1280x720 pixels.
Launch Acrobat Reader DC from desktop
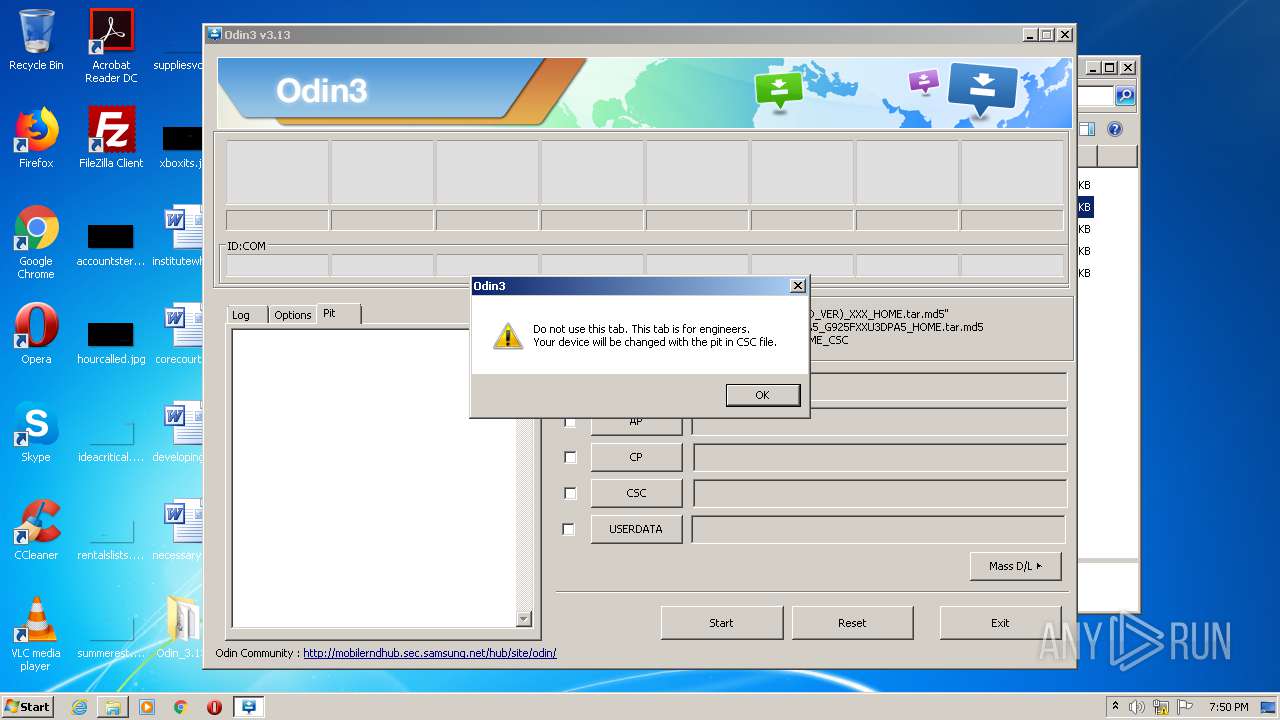click(x=111, y=46)
